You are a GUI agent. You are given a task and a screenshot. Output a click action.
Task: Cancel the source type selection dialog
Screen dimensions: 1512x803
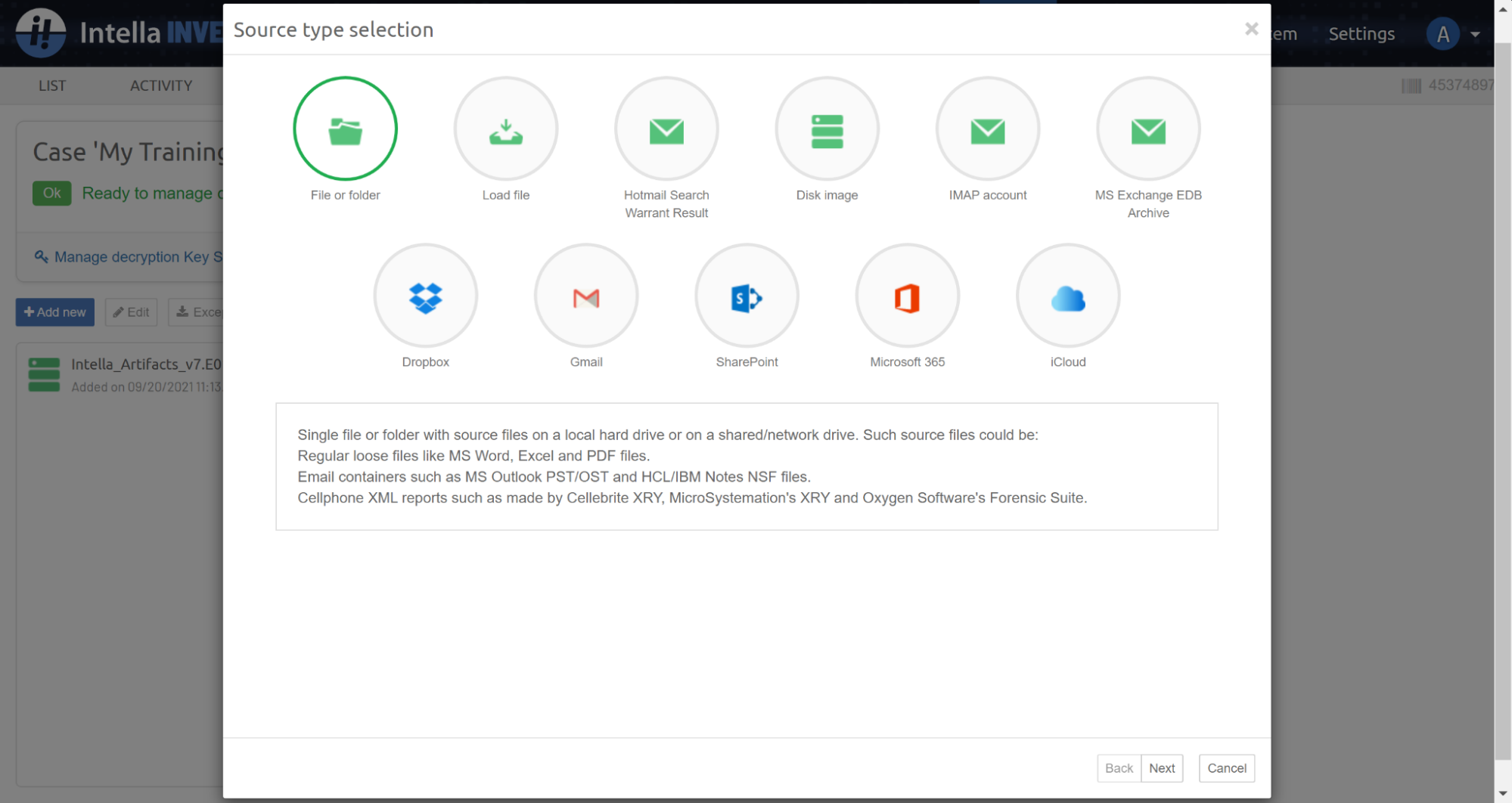pos(1226,768)
